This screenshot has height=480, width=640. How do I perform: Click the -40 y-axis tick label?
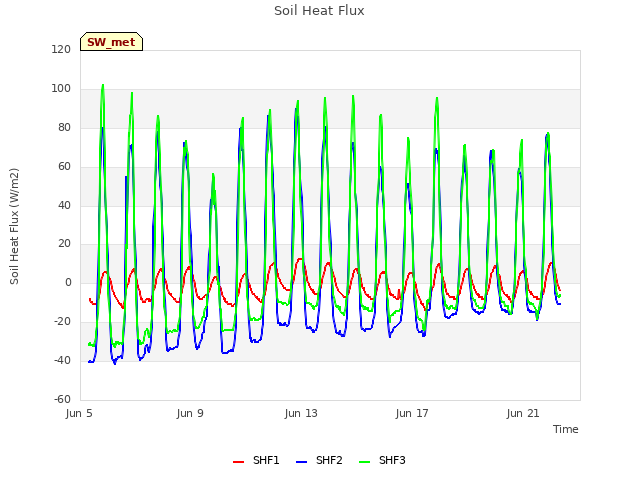coord(62,360)
